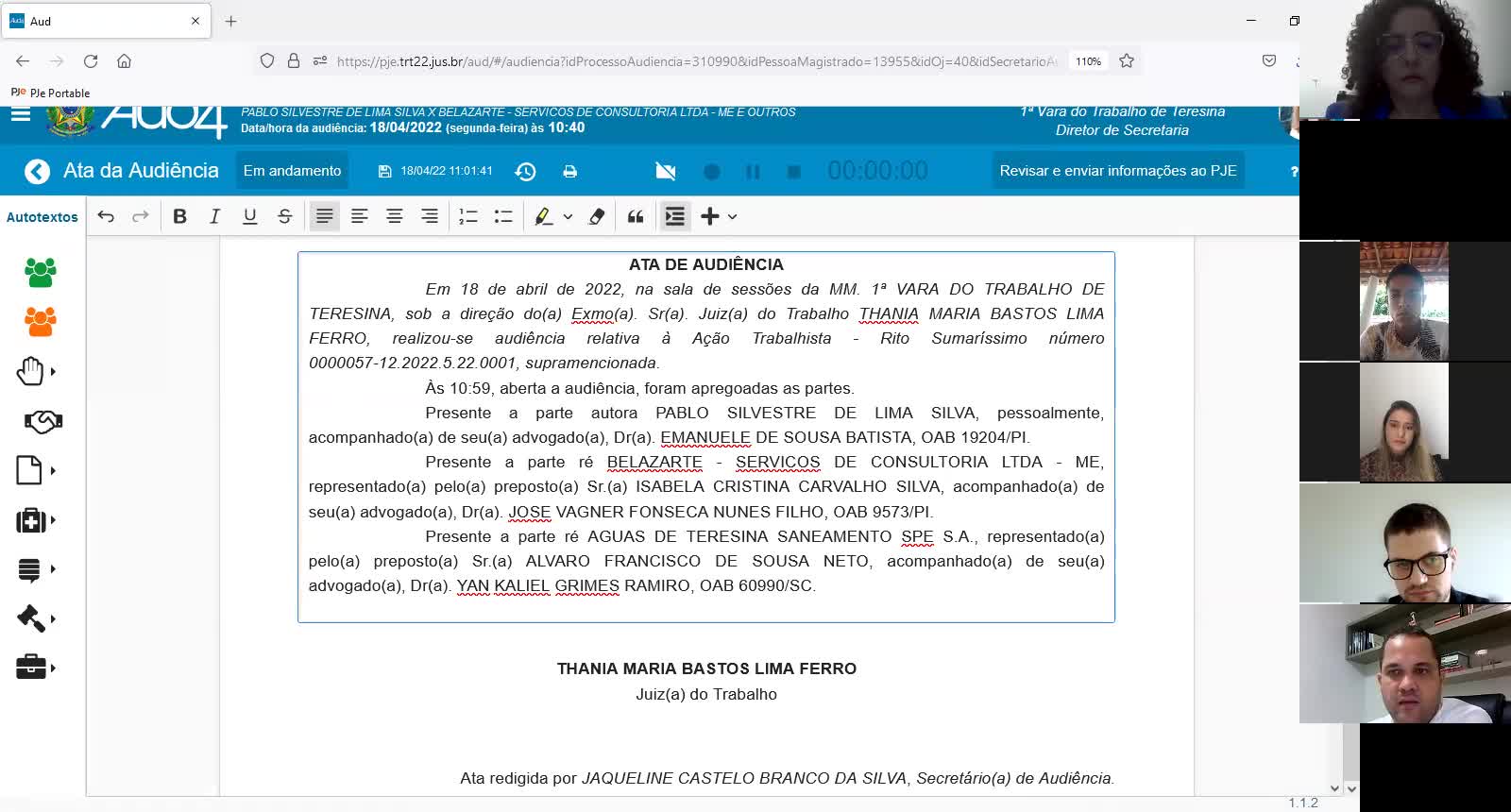This screenshot has width=1511, height=812.
Task: Open a new browser tab
Action: (x=231, y=21)
